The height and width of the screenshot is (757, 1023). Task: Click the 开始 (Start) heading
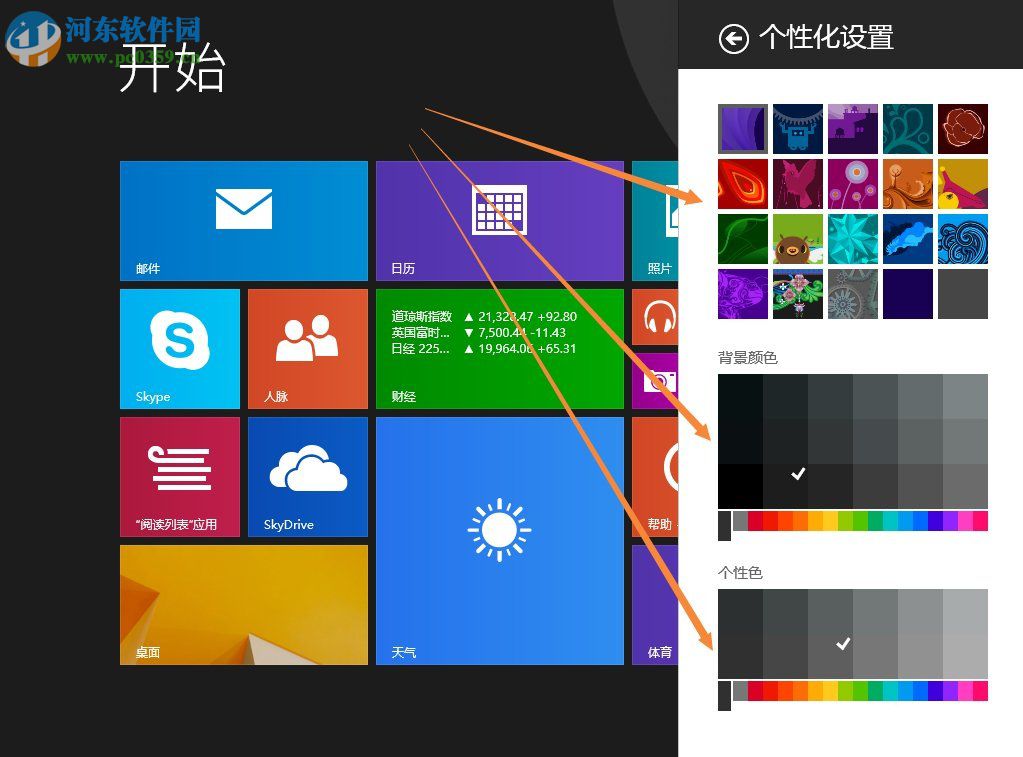172,70
